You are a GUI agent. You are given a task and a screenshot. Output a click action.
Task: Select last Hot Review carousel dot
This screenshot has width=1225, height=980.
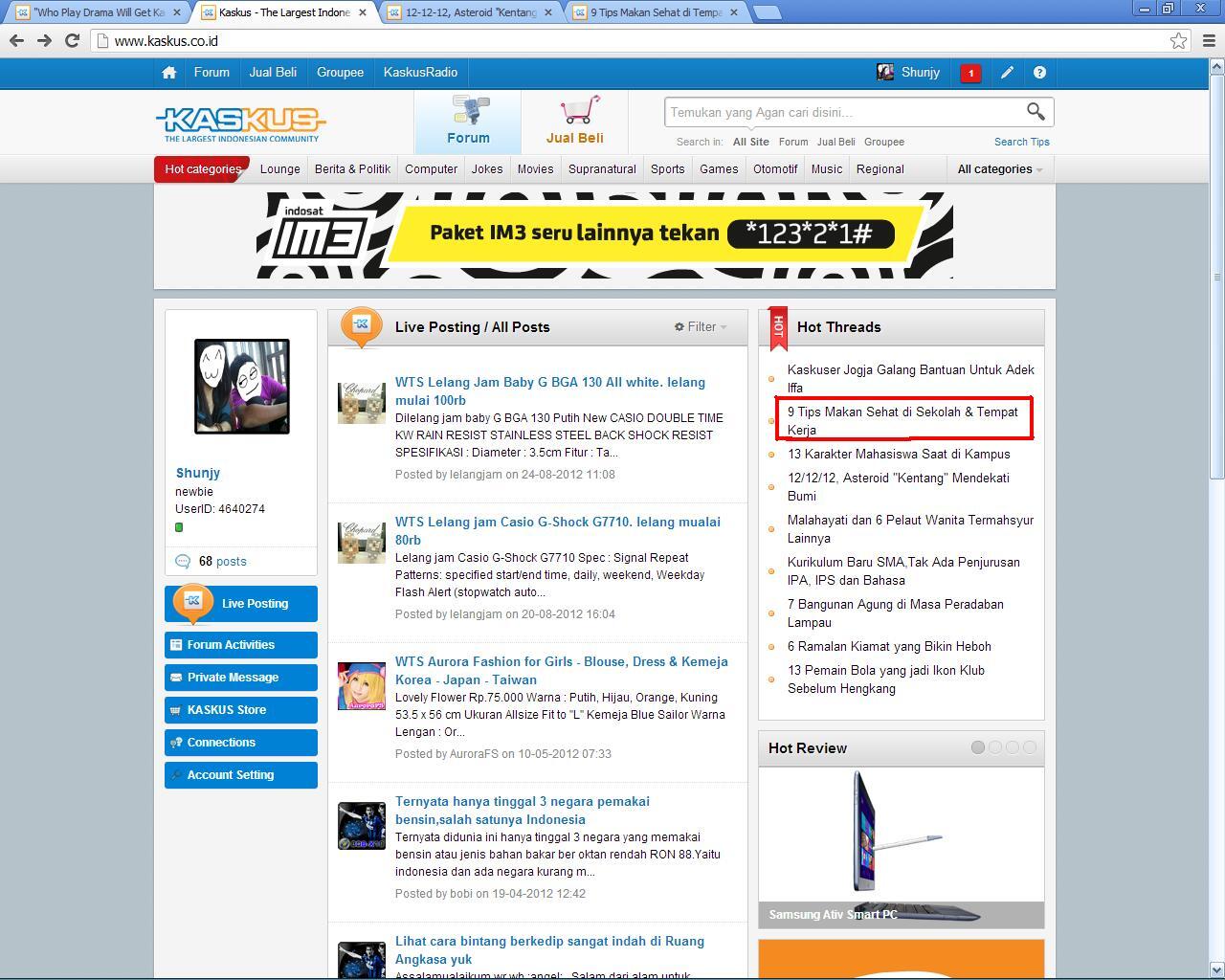[x=1030, y=747]
